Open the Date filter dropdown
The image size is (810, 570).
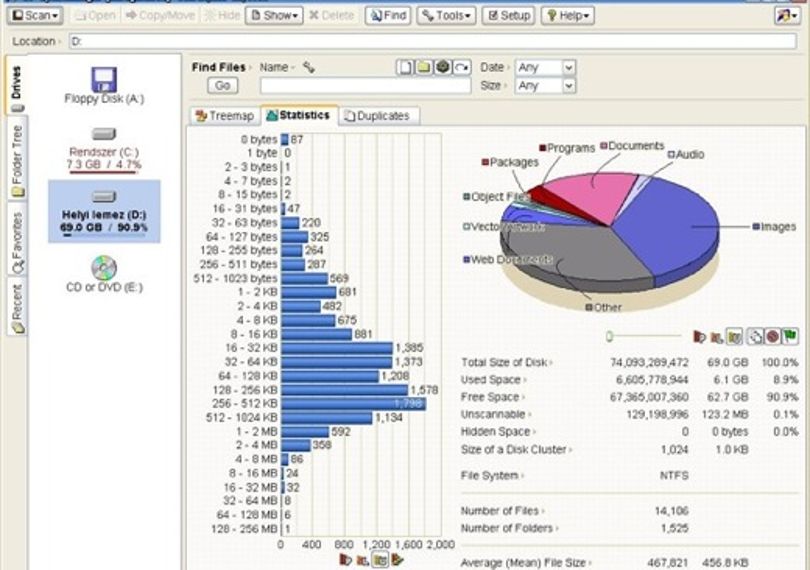pyautogui.click(x=546, y=67)
